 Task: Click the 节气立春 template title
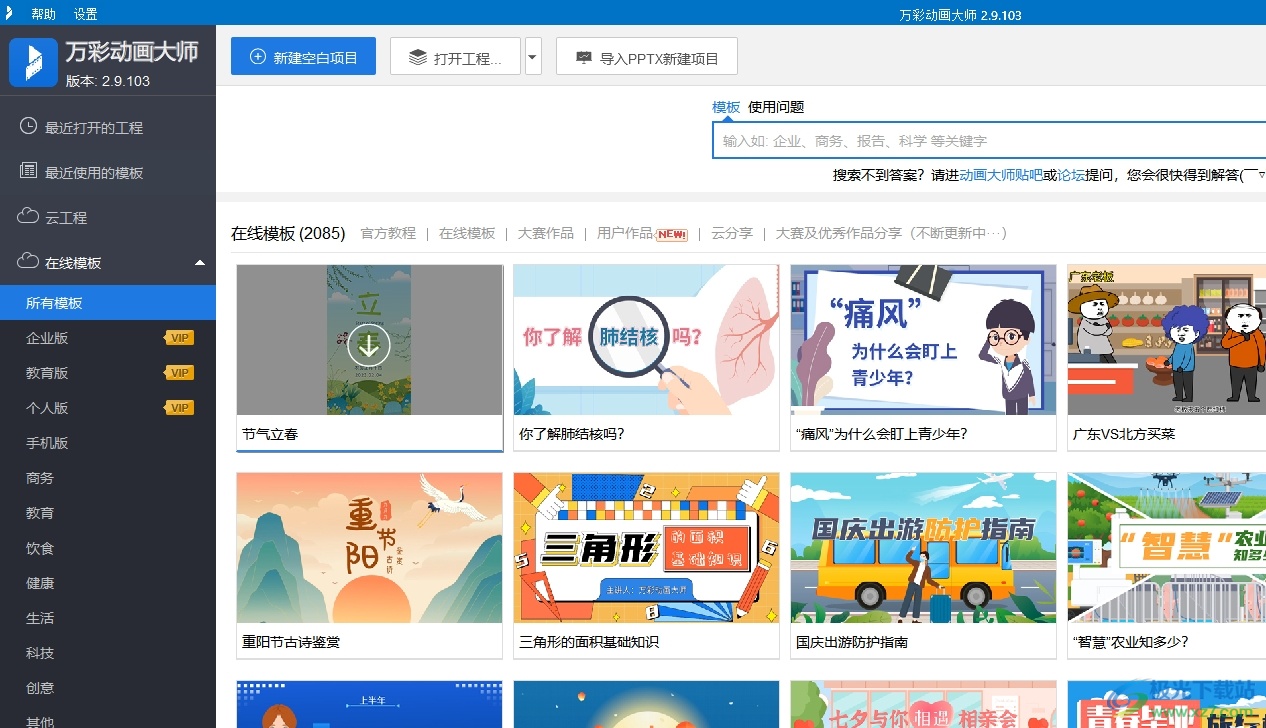pos(270,434)
